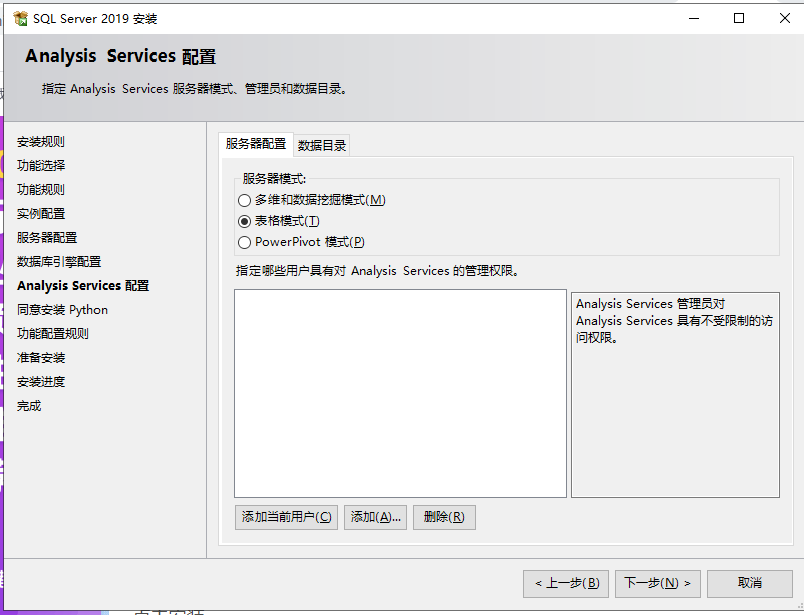
Task: Switch to the 服务器配置 tab
Action: (256, 144)
